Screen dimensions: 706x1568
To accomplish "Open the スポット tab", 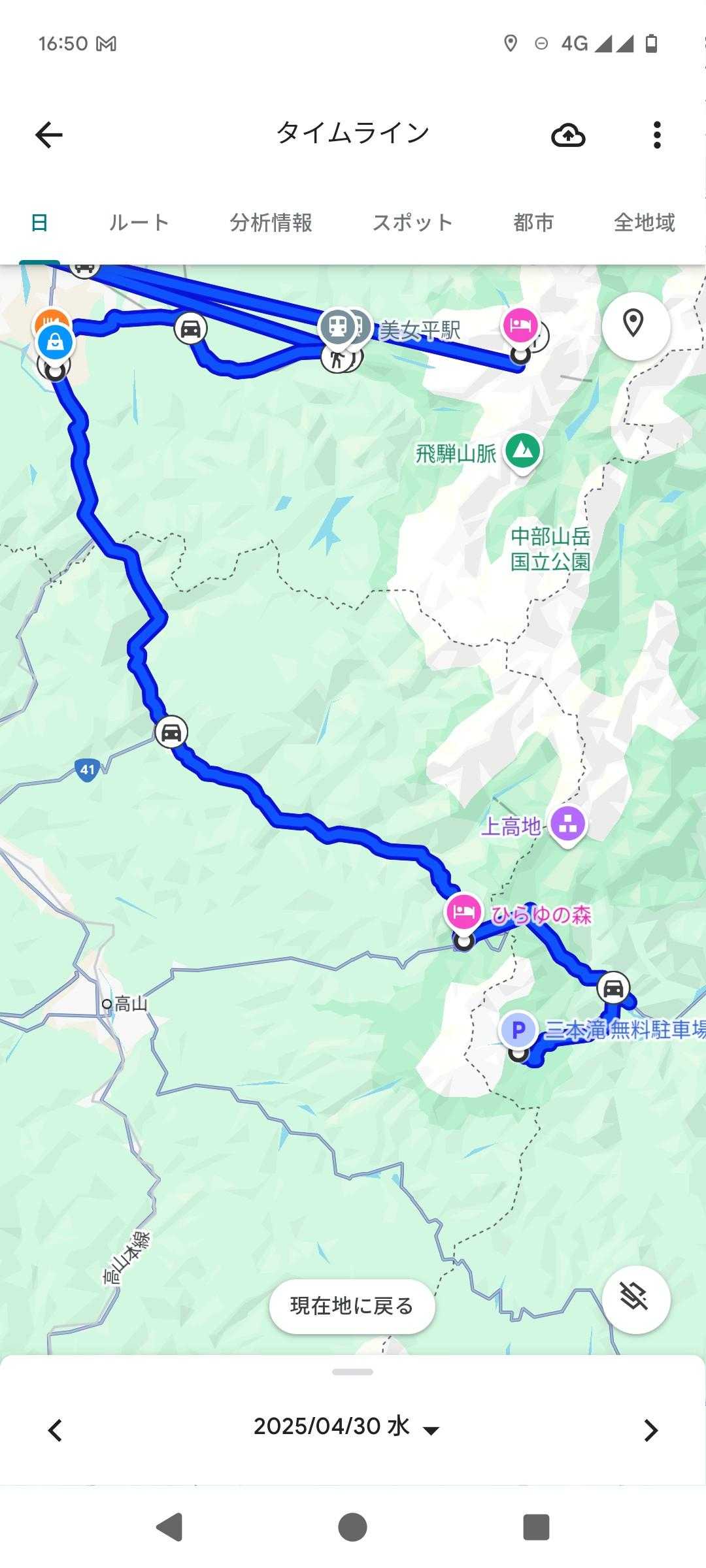I will pos(412,223).
